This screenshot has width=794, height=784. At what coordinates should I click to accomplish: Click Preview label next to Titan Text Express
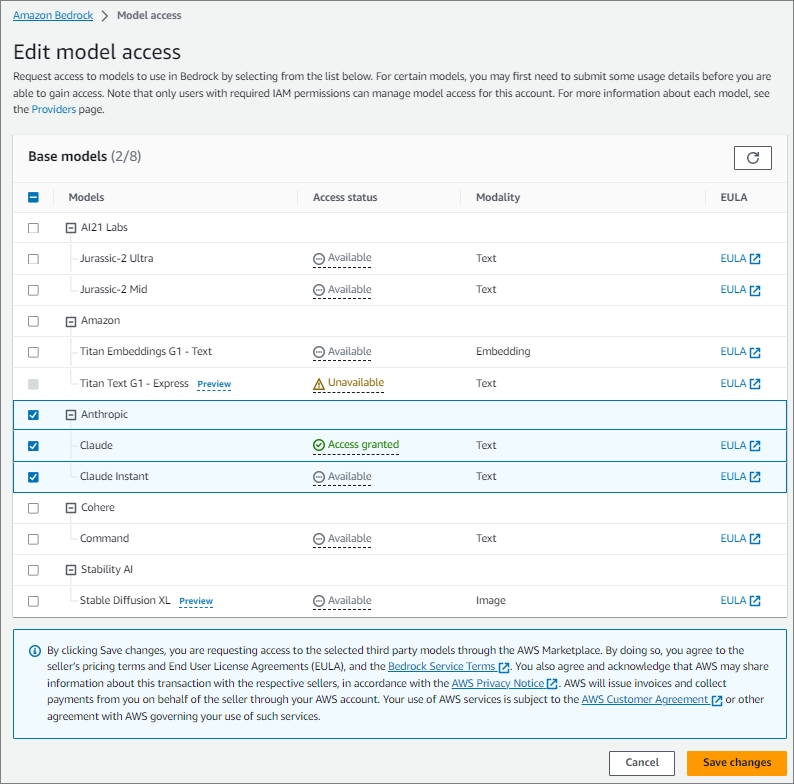pos(214,384)
